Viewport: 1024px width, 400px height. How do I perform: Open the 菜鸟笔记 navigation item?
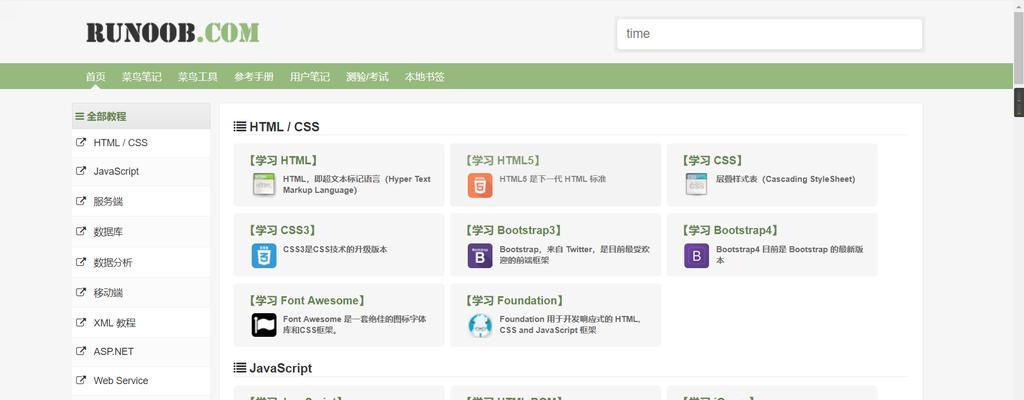click(x=142, y=76)
